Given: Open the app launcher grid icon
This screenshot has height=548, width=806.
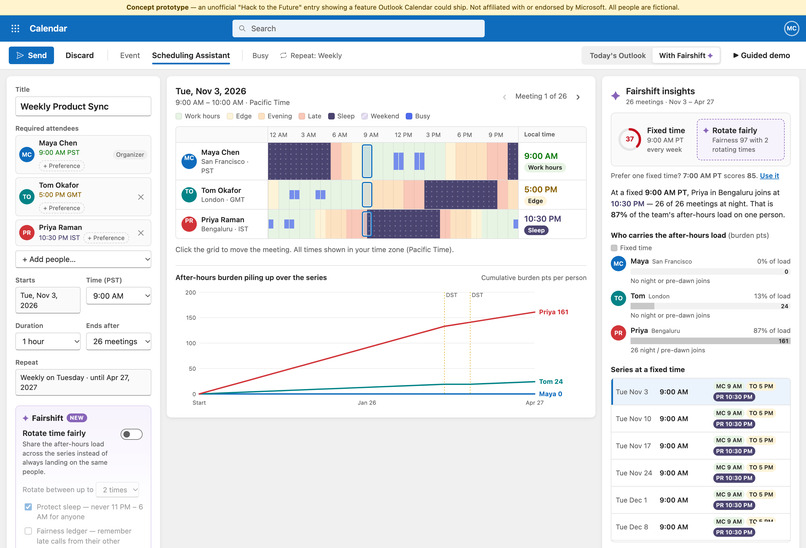Looking at the screenshot, I should point(15,28).
